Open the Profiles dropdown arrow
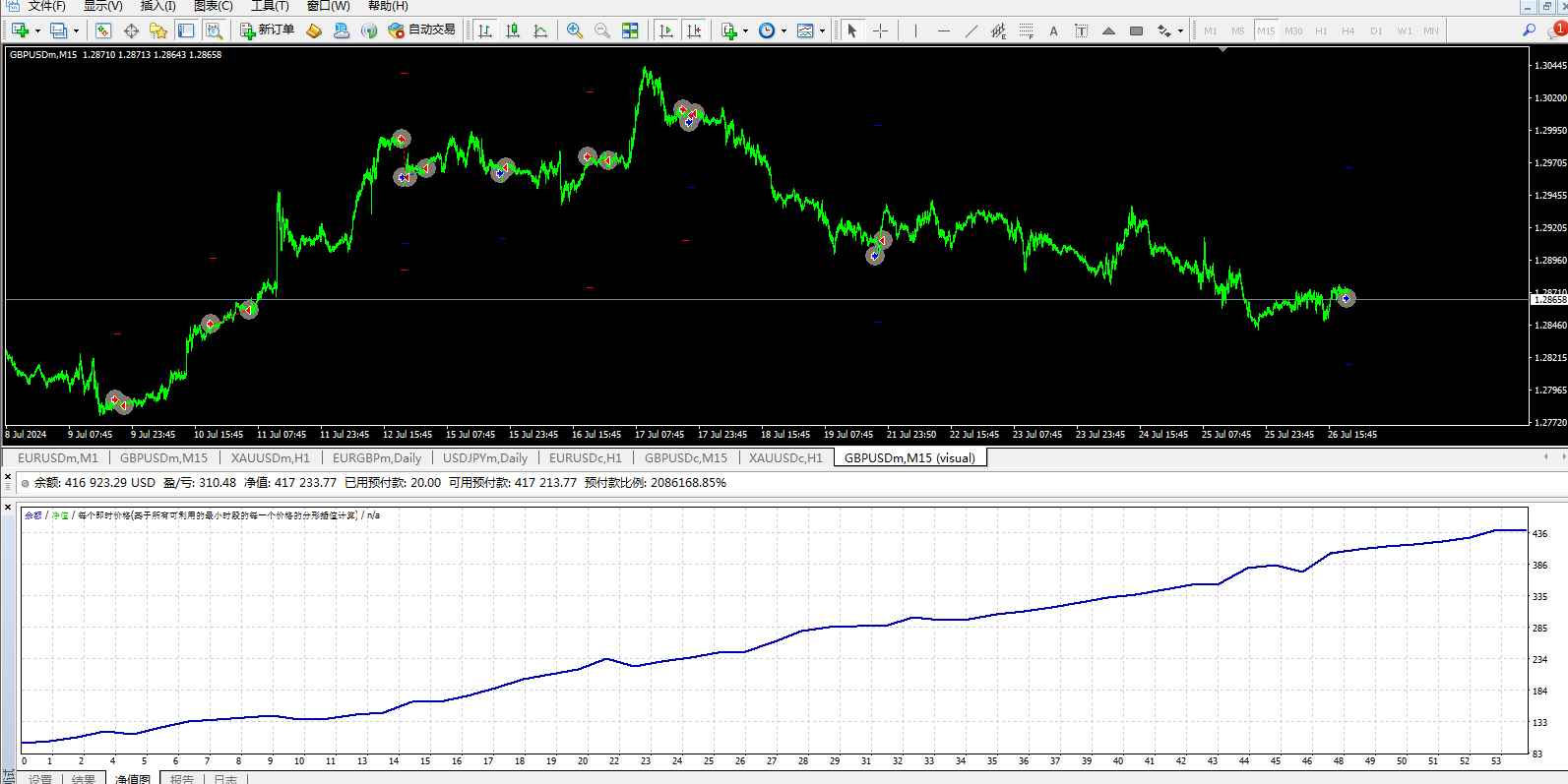Viewport: 1568px width, 784px height. tap(76, 30)
